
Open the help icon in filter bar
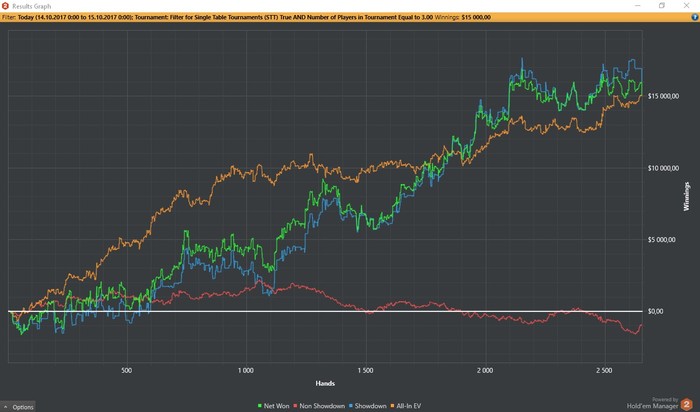(695, 17)
